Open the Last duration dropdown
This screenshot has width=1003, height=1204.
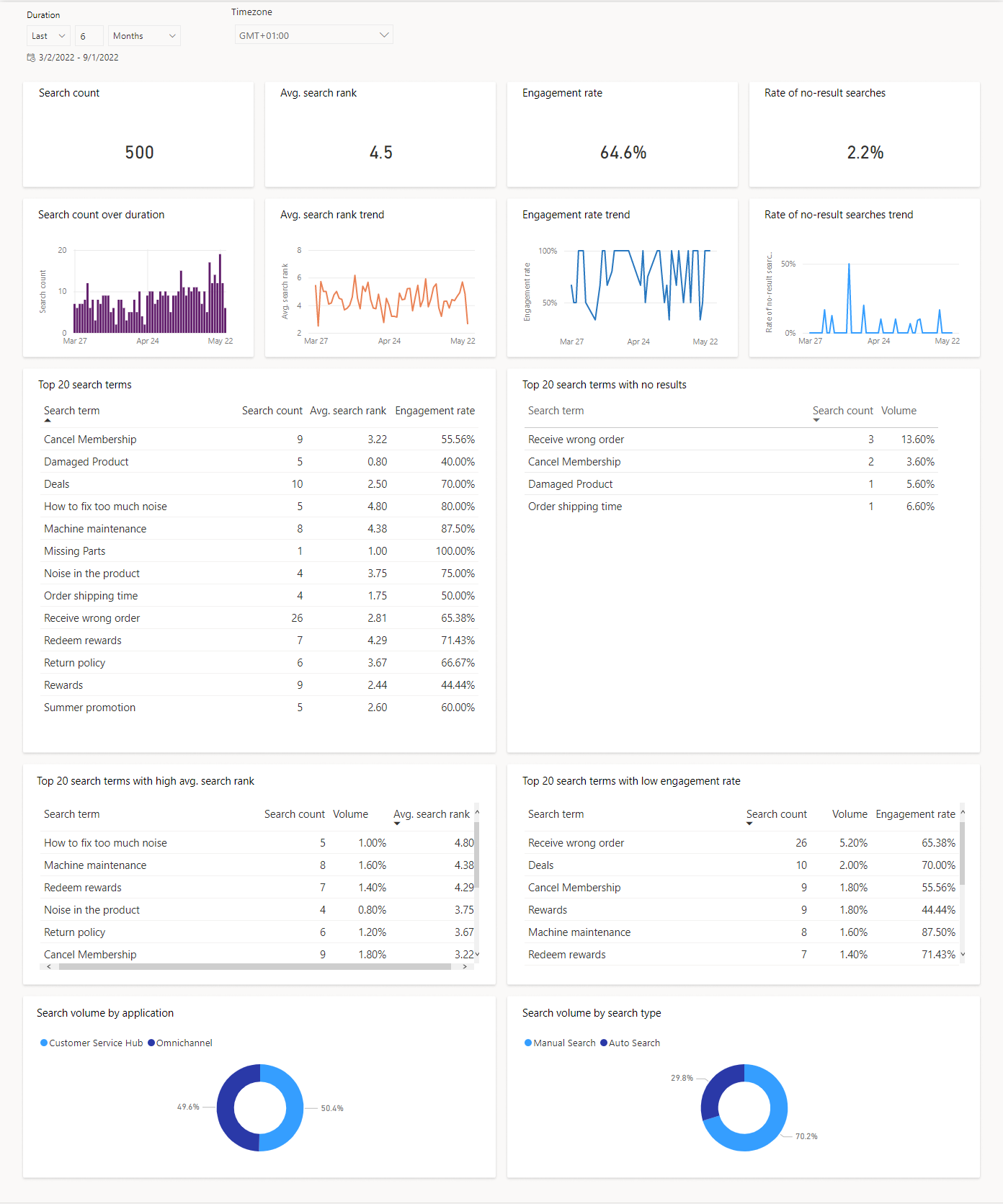(48, 36)
